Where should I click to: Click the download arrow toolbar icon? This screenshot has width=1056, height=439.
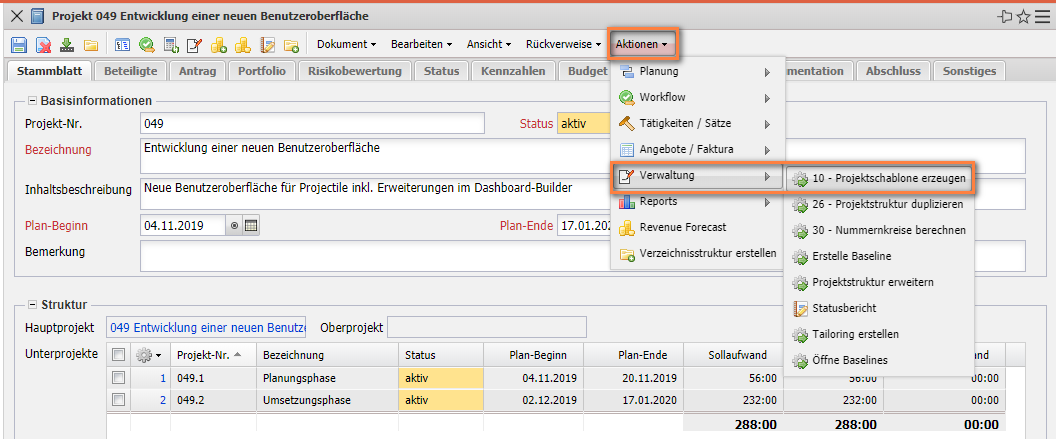click(x=67, y=45)
